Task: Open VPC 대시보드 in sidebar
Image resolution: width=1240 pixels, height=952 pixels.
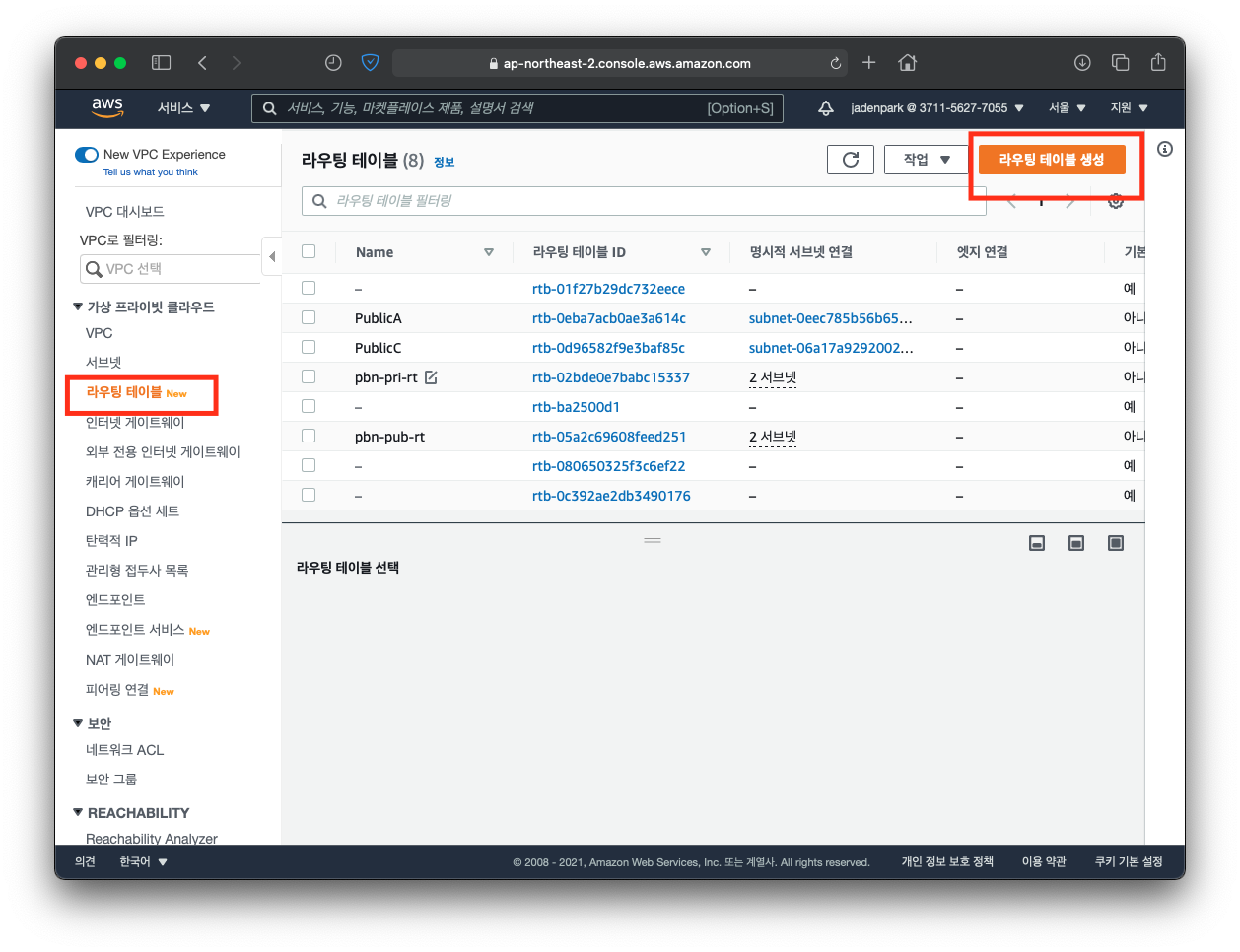Action: [125, 212]
